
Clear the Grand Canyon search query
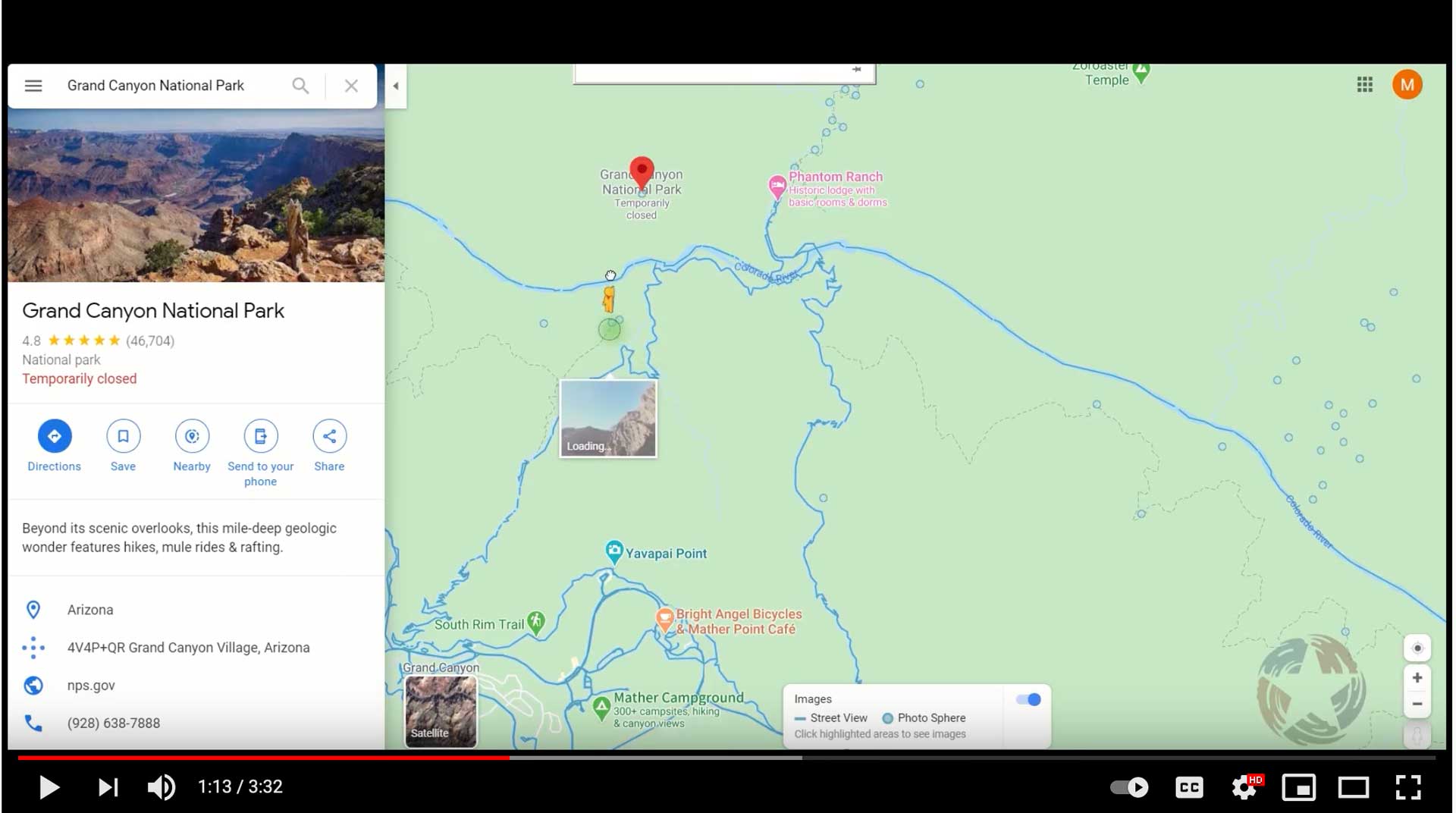pyautogui.click(x=351, y=86)
